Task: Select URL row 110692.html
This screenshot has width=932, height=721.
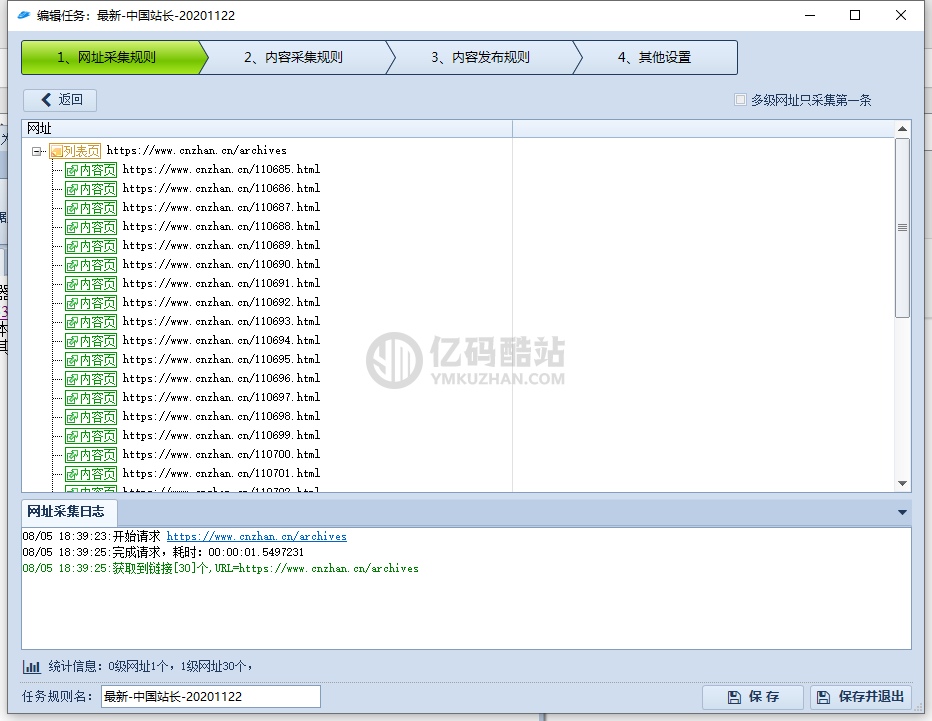Action: coord(222,303)
